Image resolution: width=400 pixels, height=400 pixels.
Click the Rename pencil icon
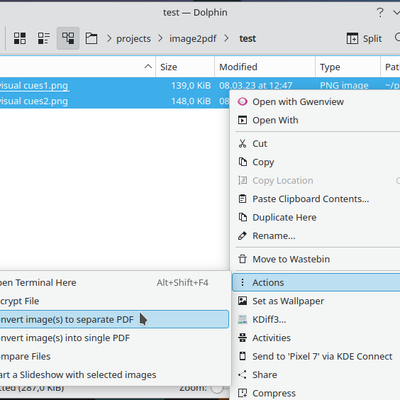pos(242,236)
